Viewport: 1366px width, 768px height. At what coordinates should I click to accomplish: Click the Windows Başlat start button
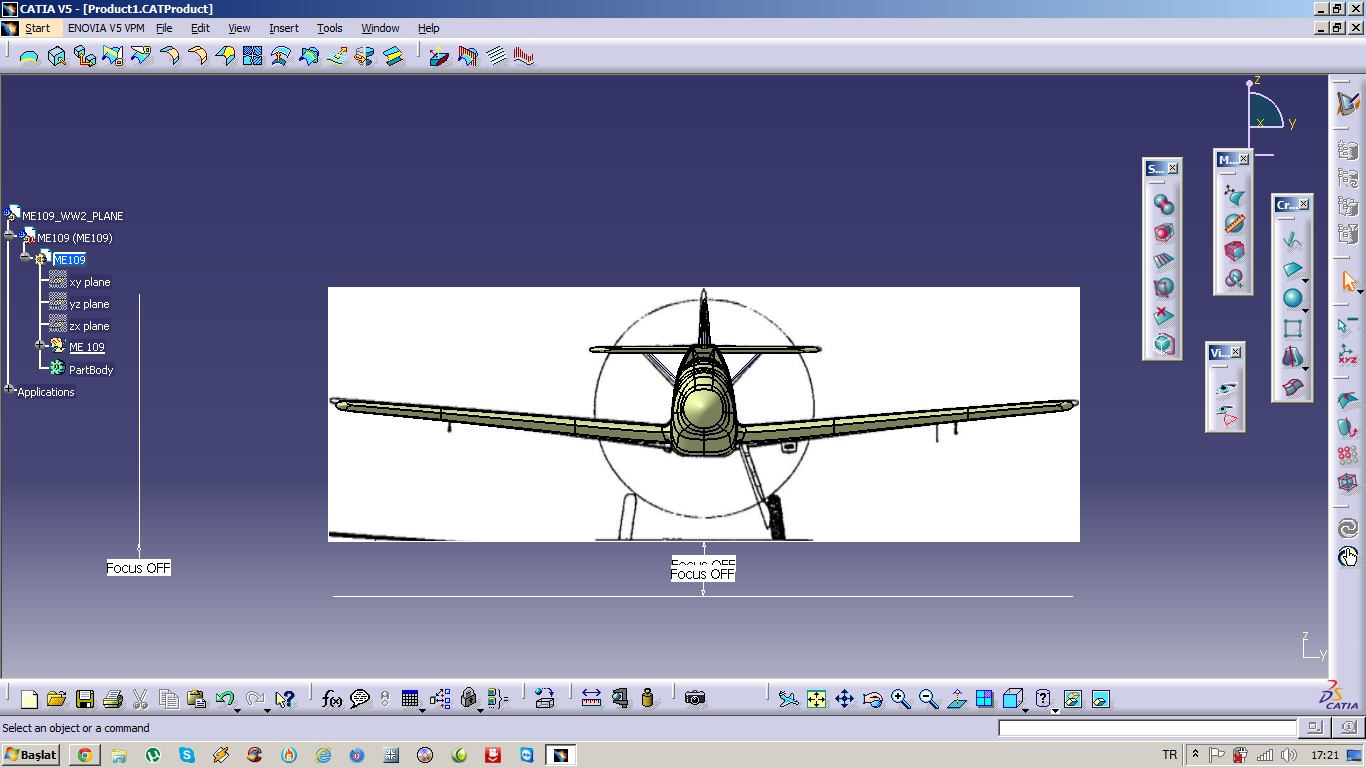click(32, 755)
